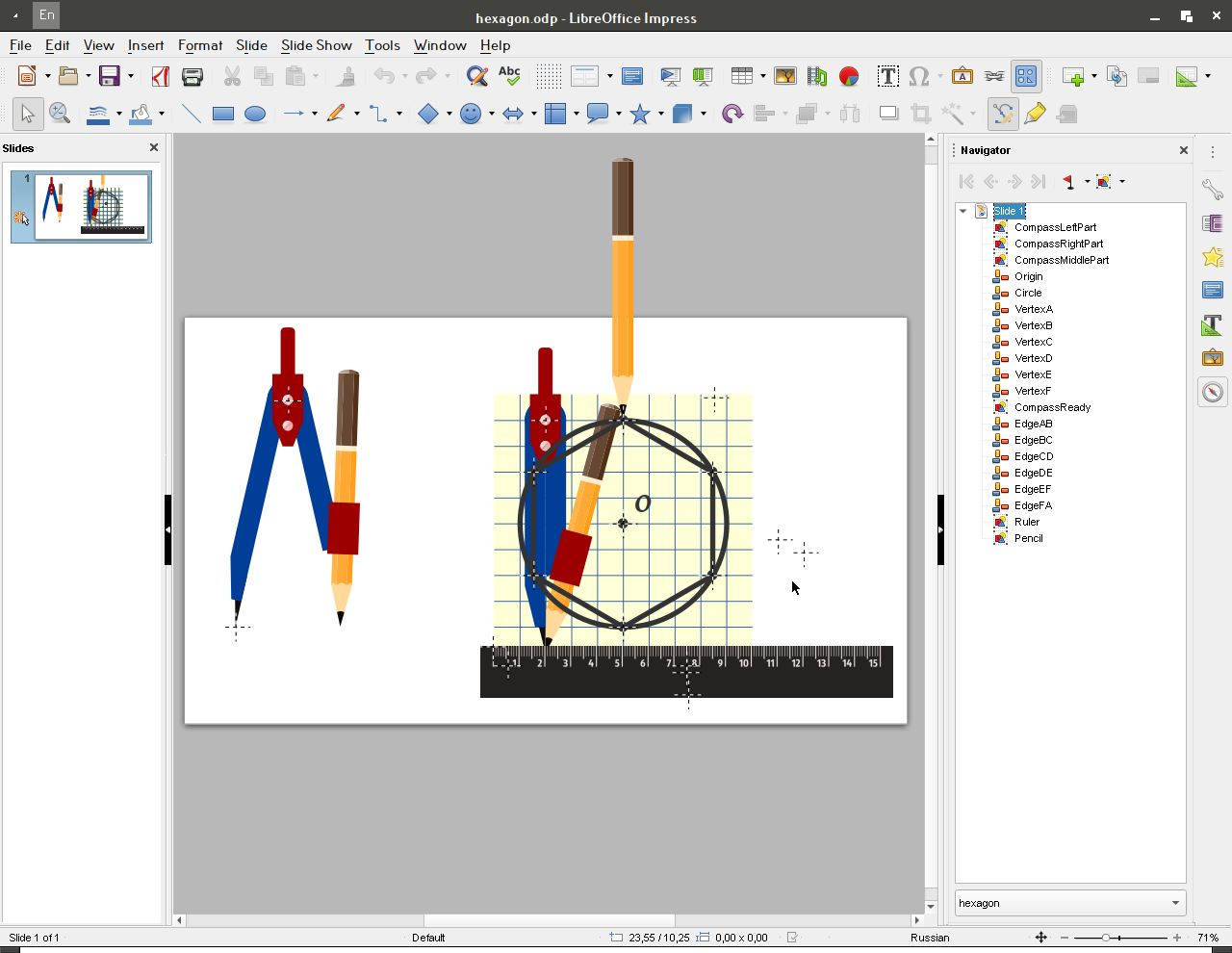Toggle the Shadow icon

888,114
